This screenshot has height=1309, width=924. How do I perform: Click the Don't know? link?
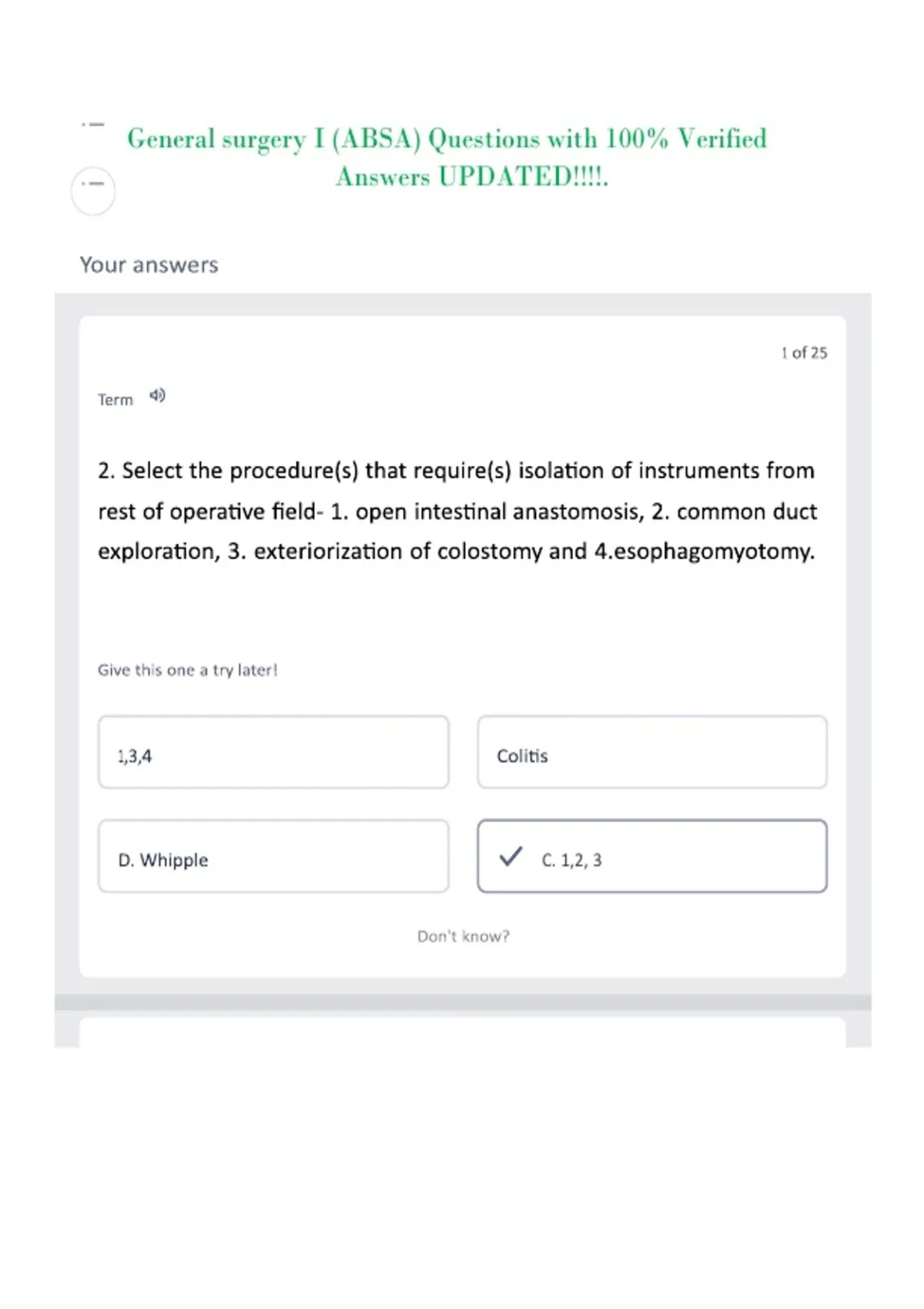[464, 936]
